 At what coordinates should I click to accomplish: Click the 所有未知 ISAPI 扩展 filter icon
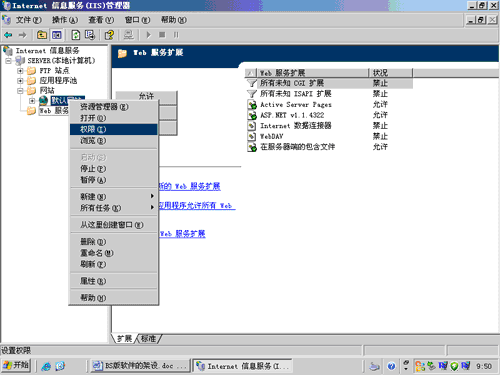pyautogui.click(x=252, y=94)
